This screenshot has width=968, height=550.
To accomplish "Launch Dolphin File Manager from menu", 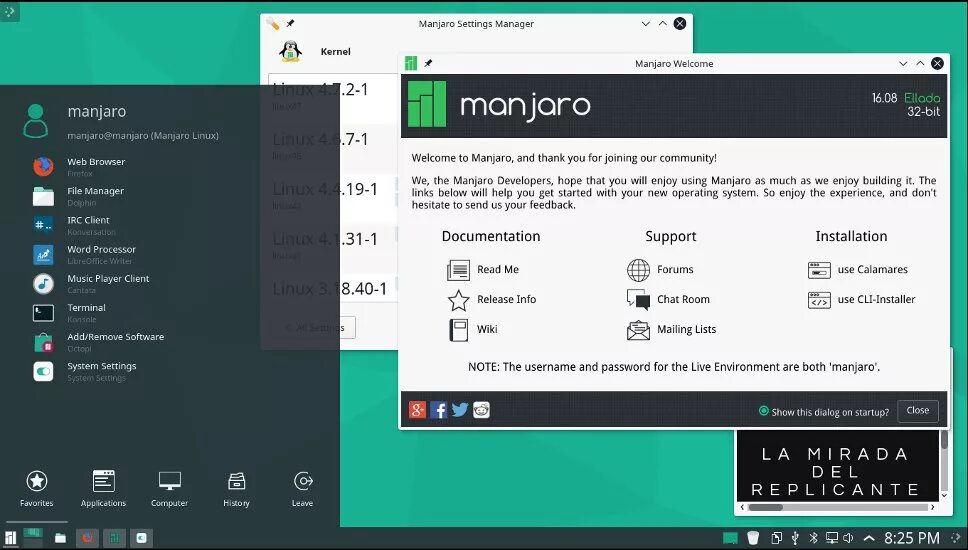I will [78, 196].
